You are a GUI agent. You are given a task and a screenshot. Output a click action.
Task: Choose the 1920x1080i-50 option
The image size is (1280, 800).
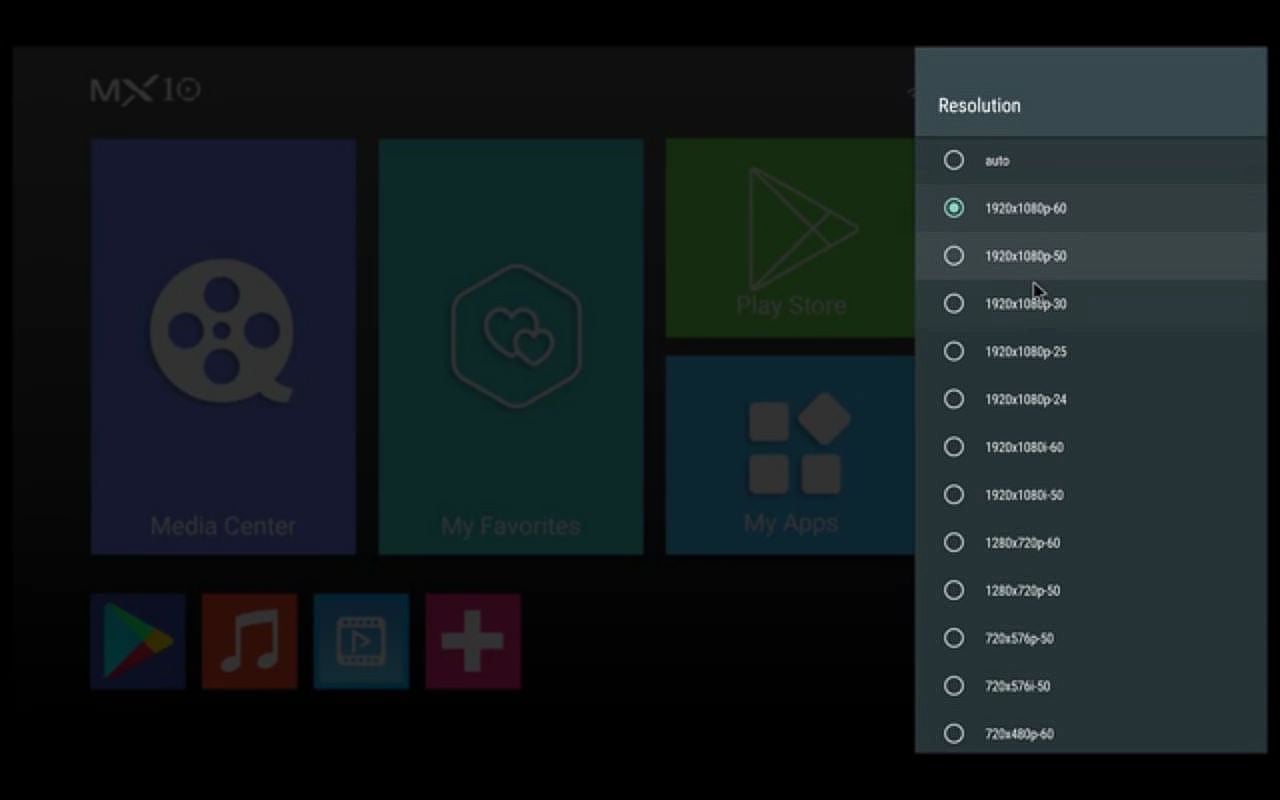1090,495
